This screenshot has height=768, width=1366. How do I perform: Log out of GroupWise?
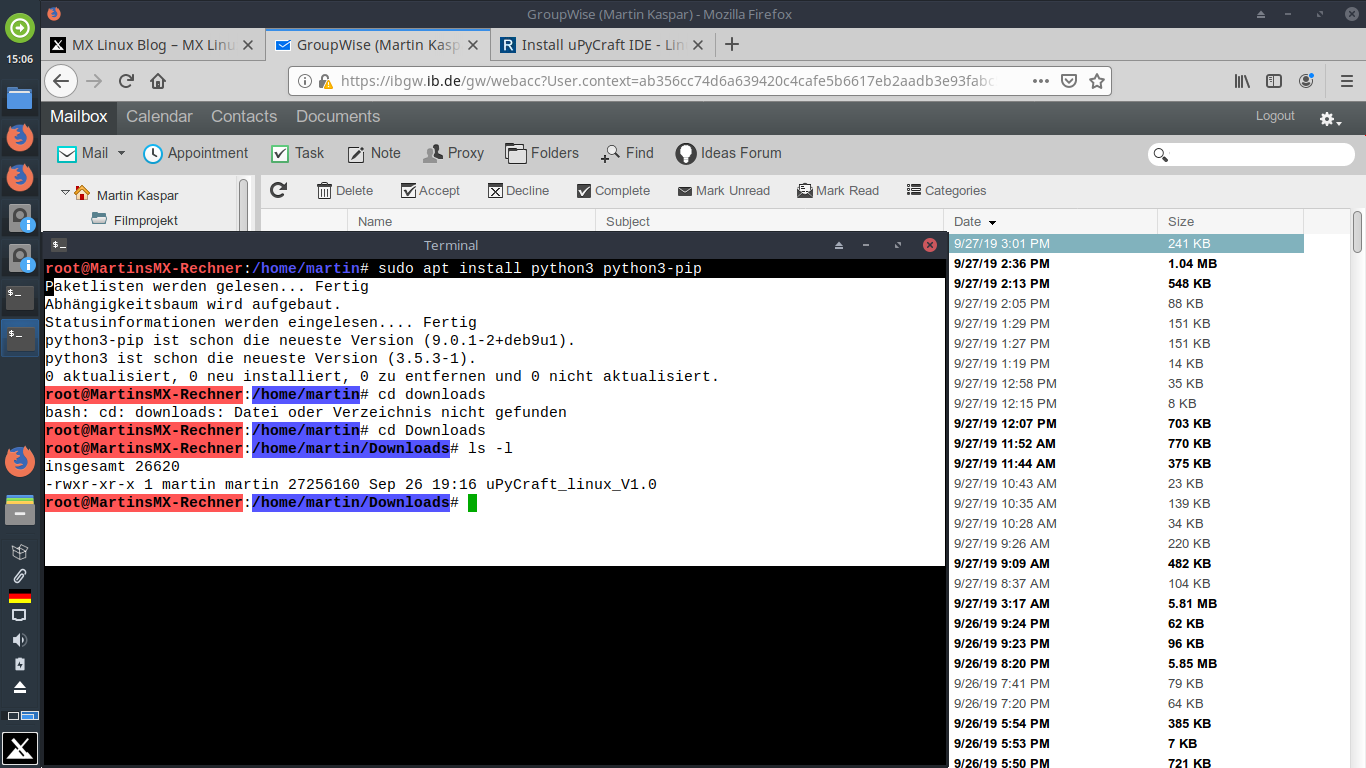click(1275, 116)
